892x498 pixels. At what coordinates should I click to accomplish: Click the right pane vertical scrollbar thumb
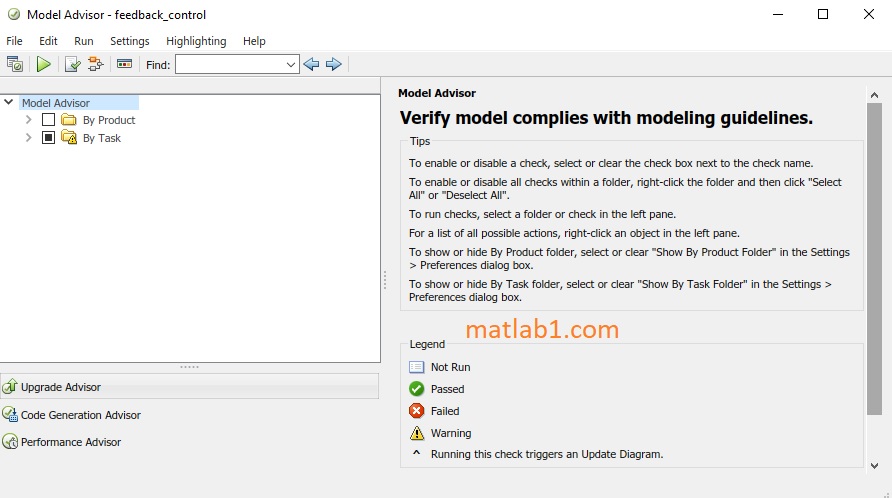pyautogui.click(x=874, y=259)
